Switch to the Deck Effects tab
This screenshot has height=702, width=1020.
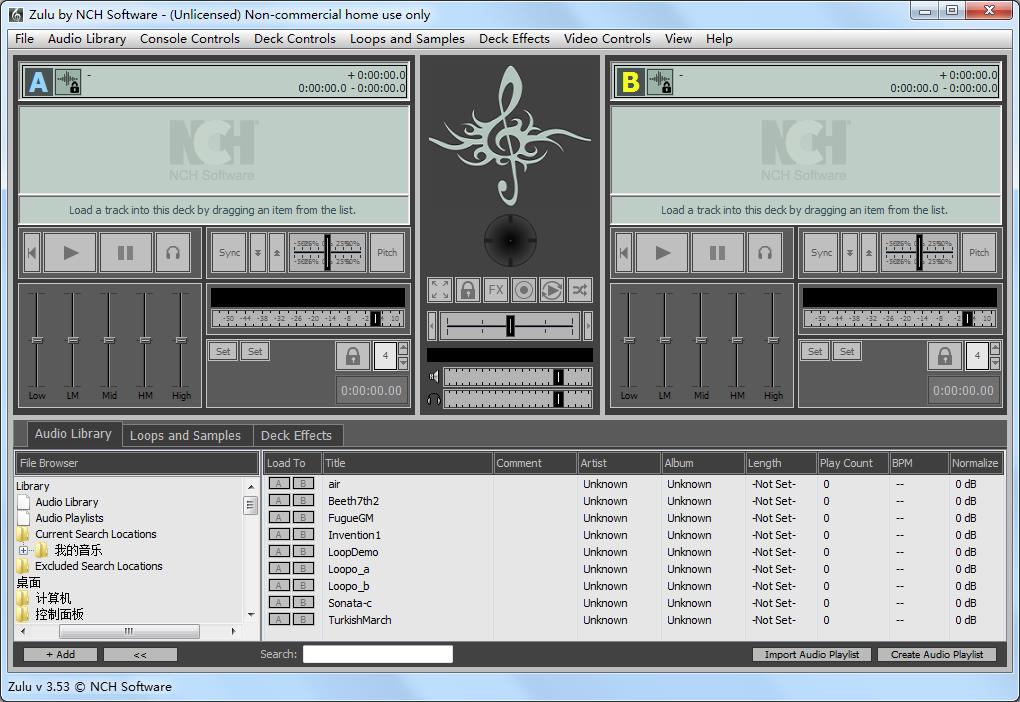[x=296, y=435]
